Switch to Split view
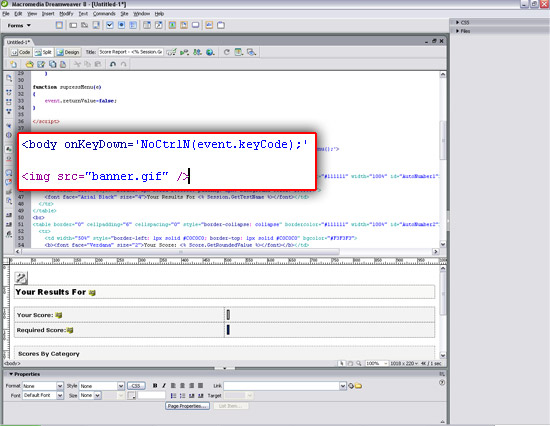The height and width of the screenshot is (426, 550). 43,52
